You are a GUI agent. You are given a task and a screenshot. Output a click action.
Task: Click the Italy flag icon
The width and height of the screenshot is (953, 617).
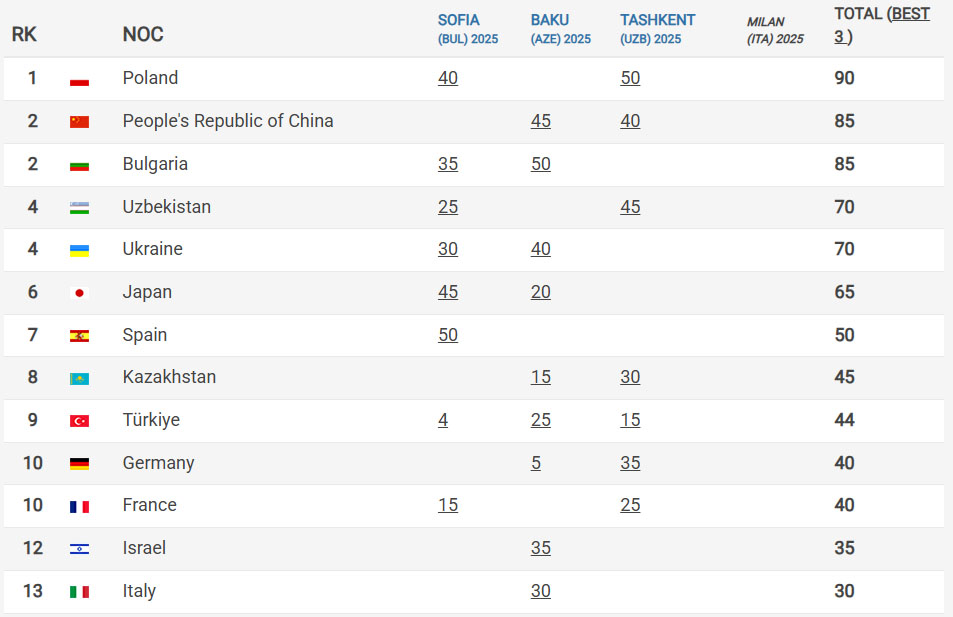point(79,591)
